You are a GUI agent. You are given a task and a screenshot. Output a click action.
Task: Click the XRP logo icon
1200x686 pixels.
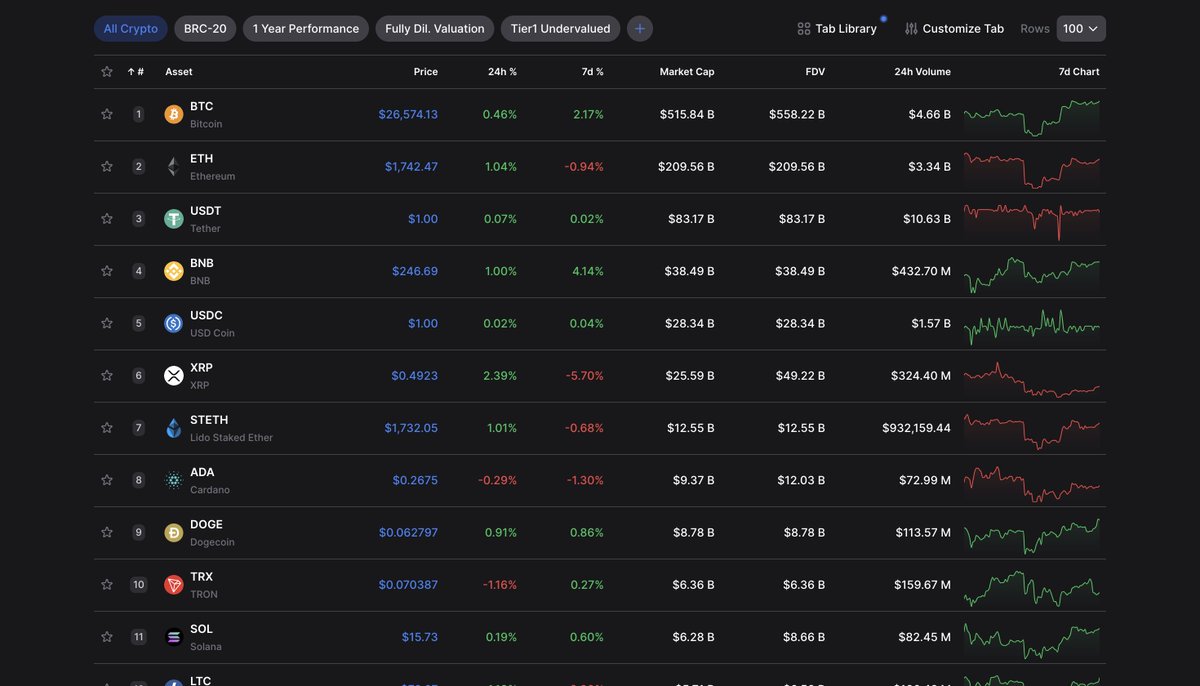tap(174, 376)
